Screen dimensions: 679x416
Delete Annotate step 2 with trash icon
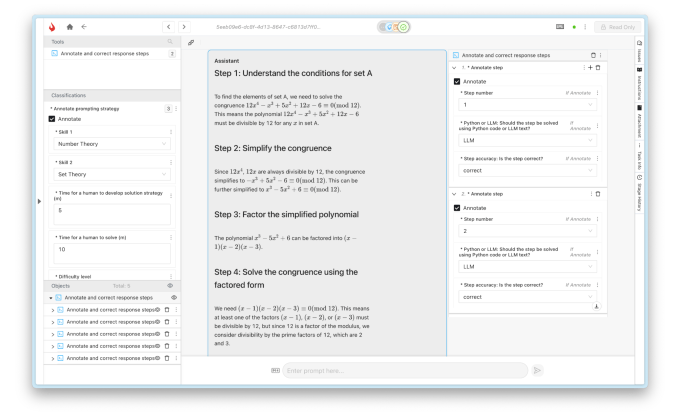(598, 194)
